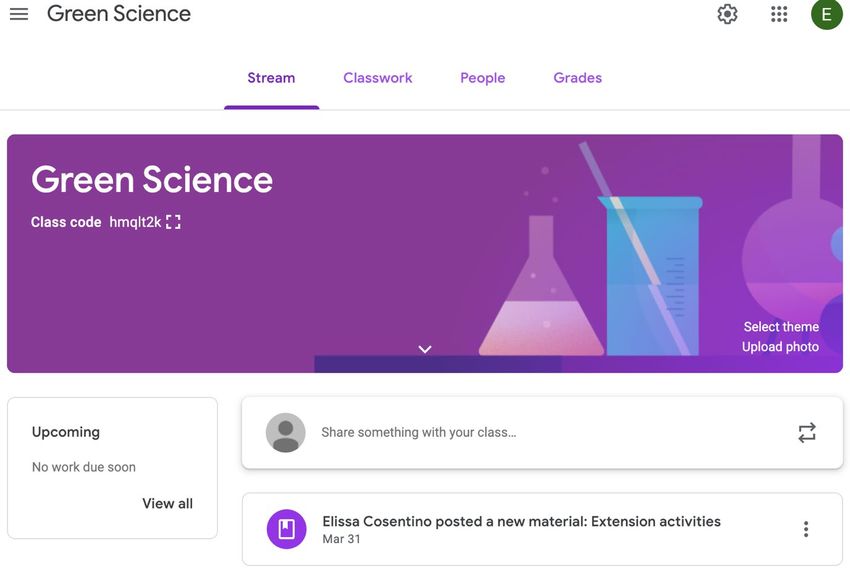
Task: Switch to the Classwork tab
Action: tap(378, 78)
